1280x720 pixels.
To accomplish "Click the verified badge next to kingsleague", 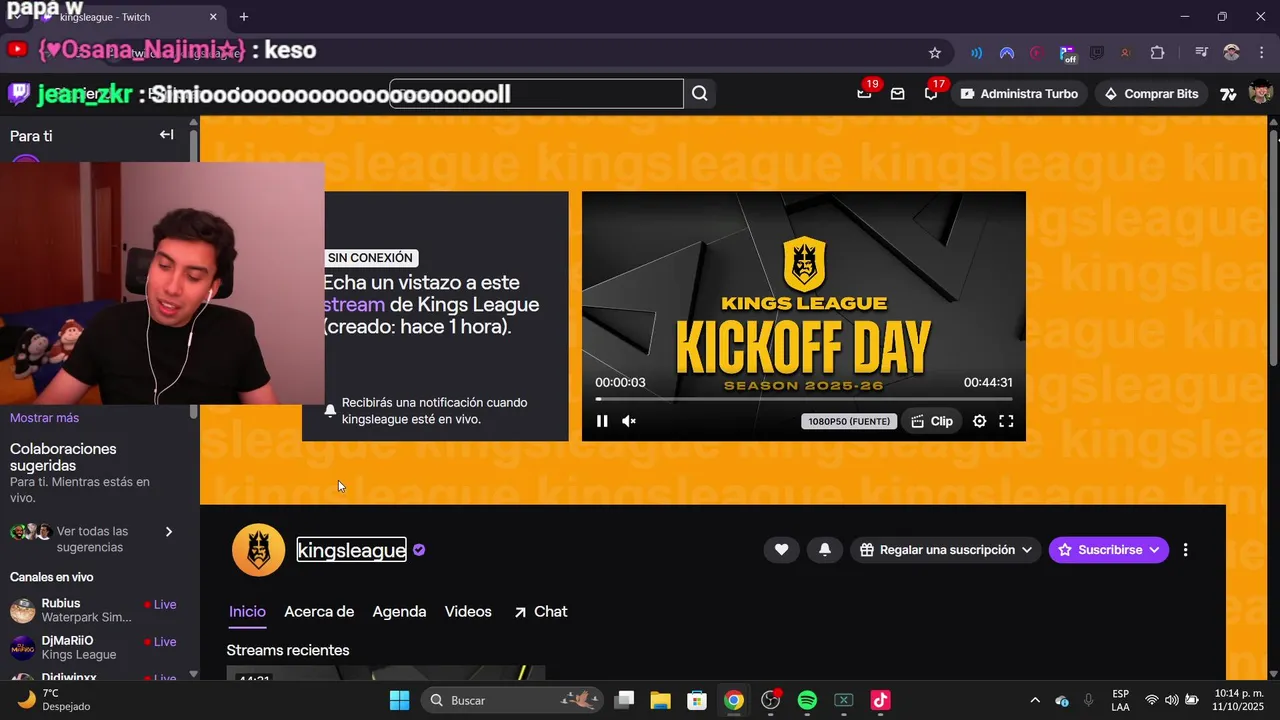I will coord(419,550).
